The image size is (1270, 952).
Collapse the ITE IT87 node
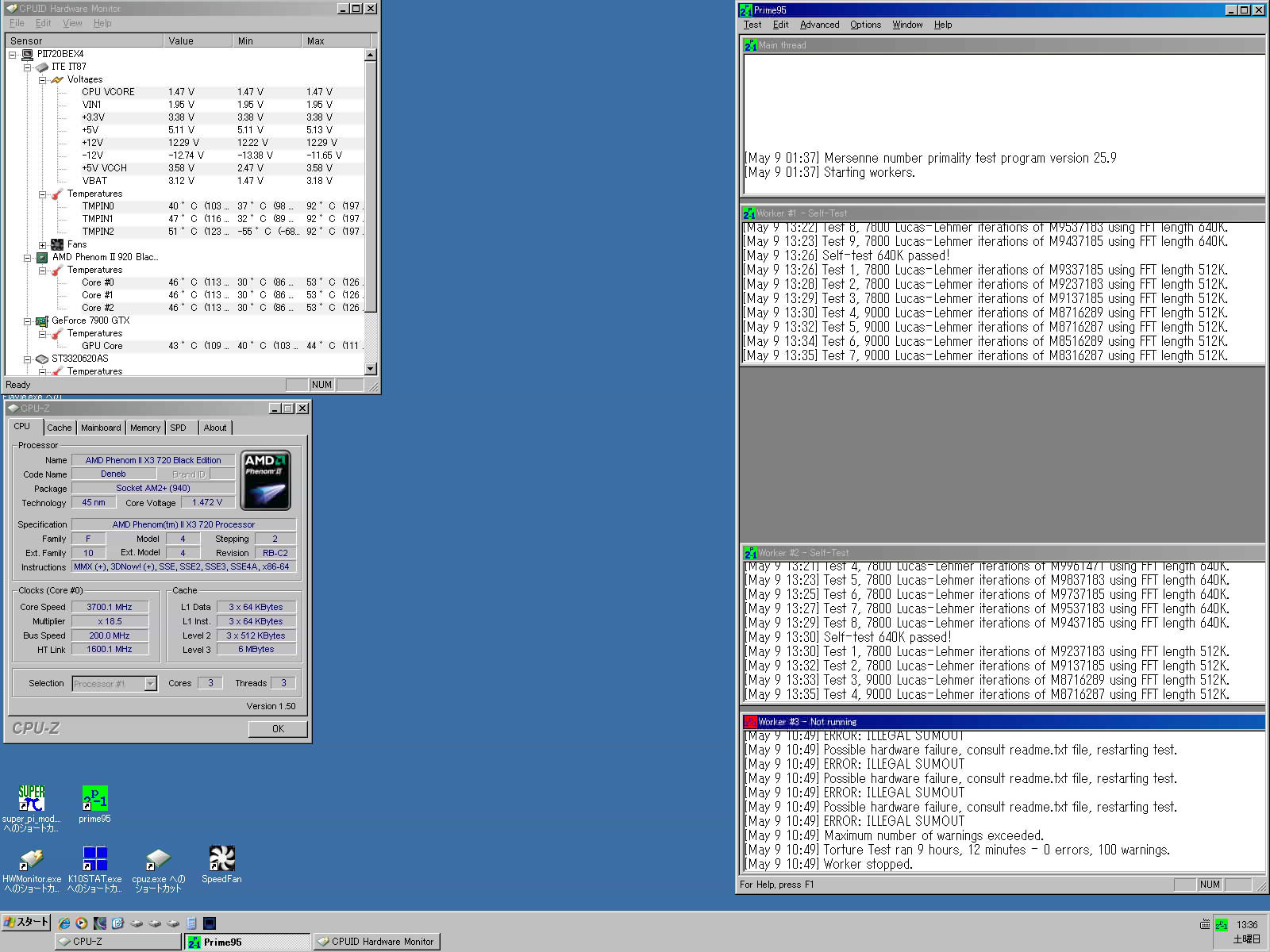pyautogui.click(x=27, y=67)
